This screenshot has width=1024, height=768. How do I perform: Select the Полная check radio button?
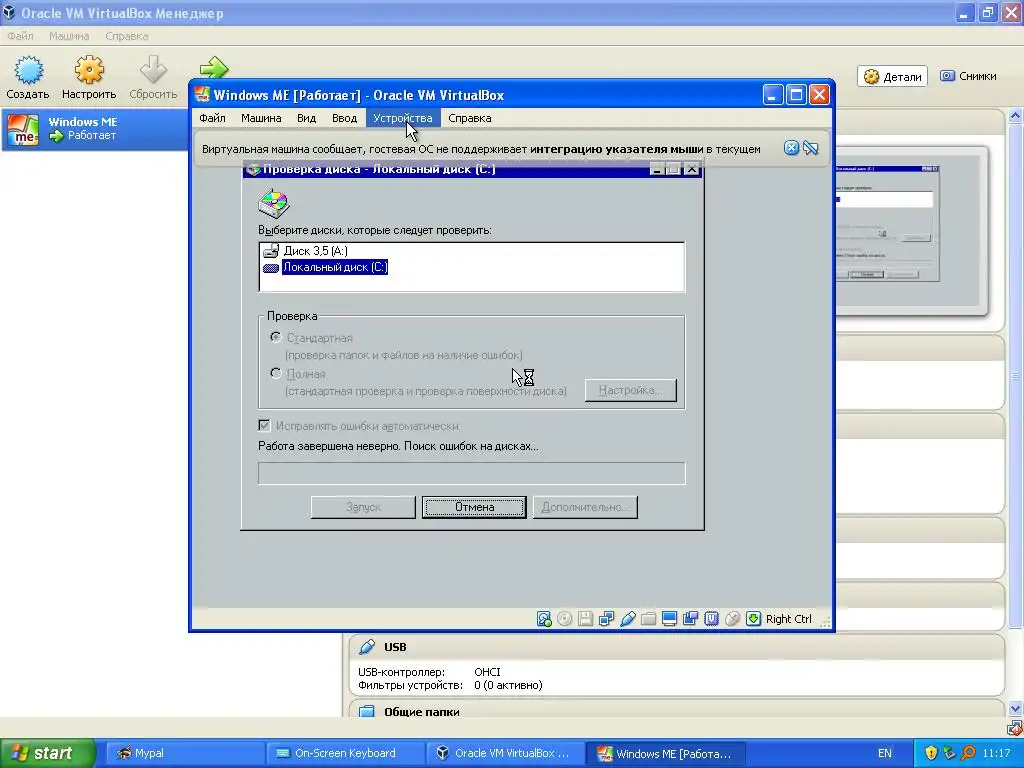click(276, 374)
